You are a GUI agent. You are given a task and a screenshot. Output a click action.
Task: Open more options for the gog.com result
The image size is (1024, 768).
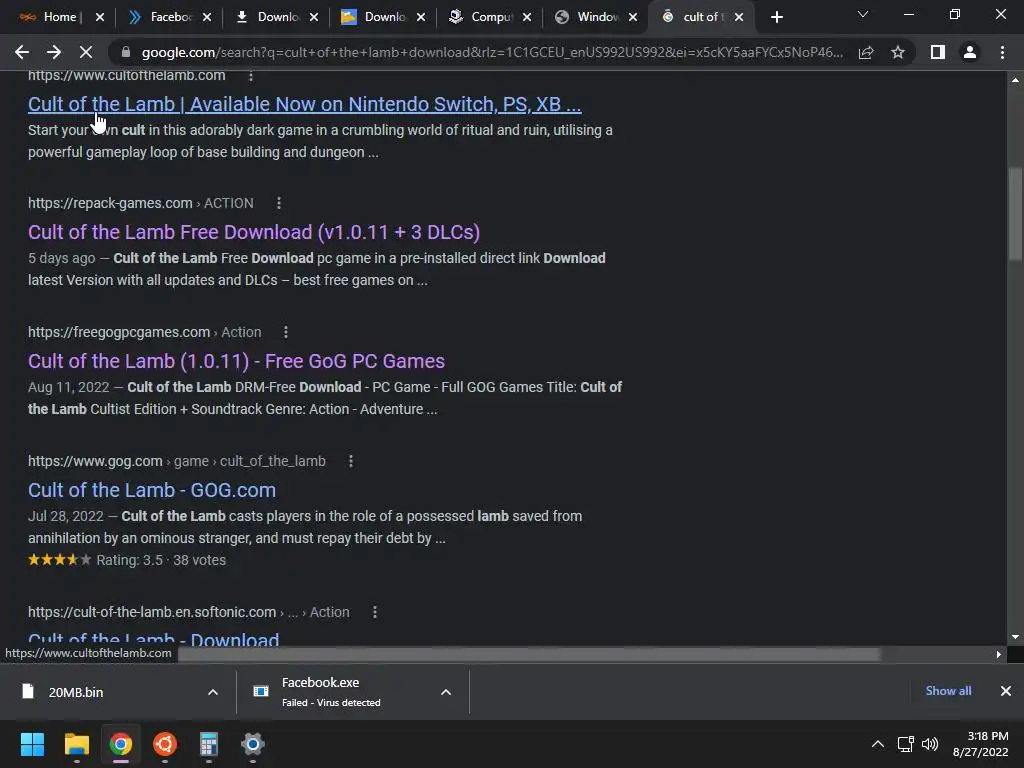click(x=351, y=461)
